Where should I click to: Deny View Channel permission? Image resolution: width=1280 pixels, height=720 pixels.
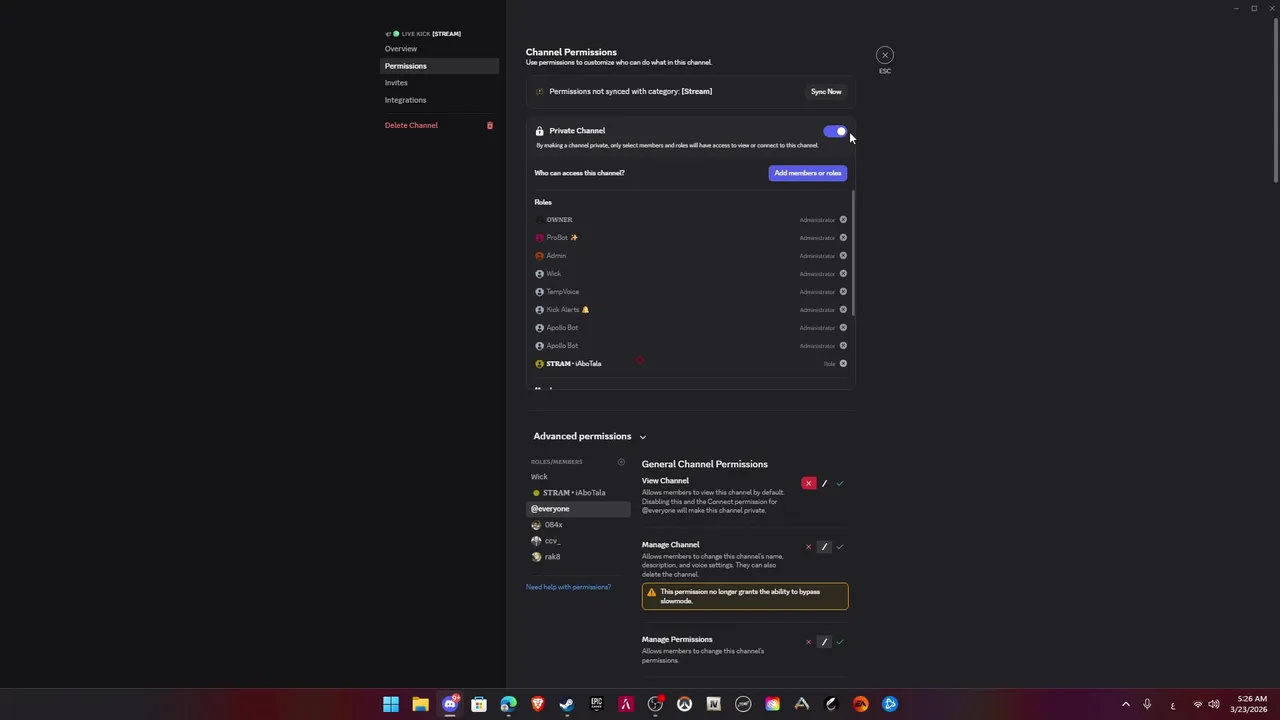(x=808, y=483)
